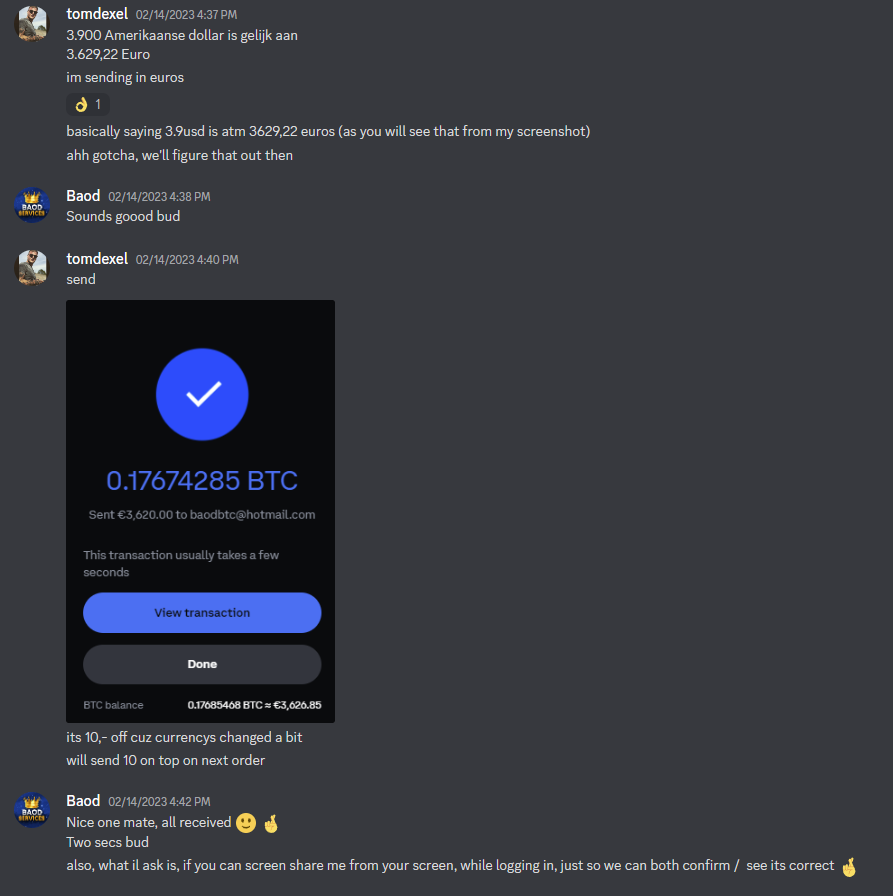Click the 'View transaction' button
This screenshot has width=893, height=896.
tap(202, 613)
